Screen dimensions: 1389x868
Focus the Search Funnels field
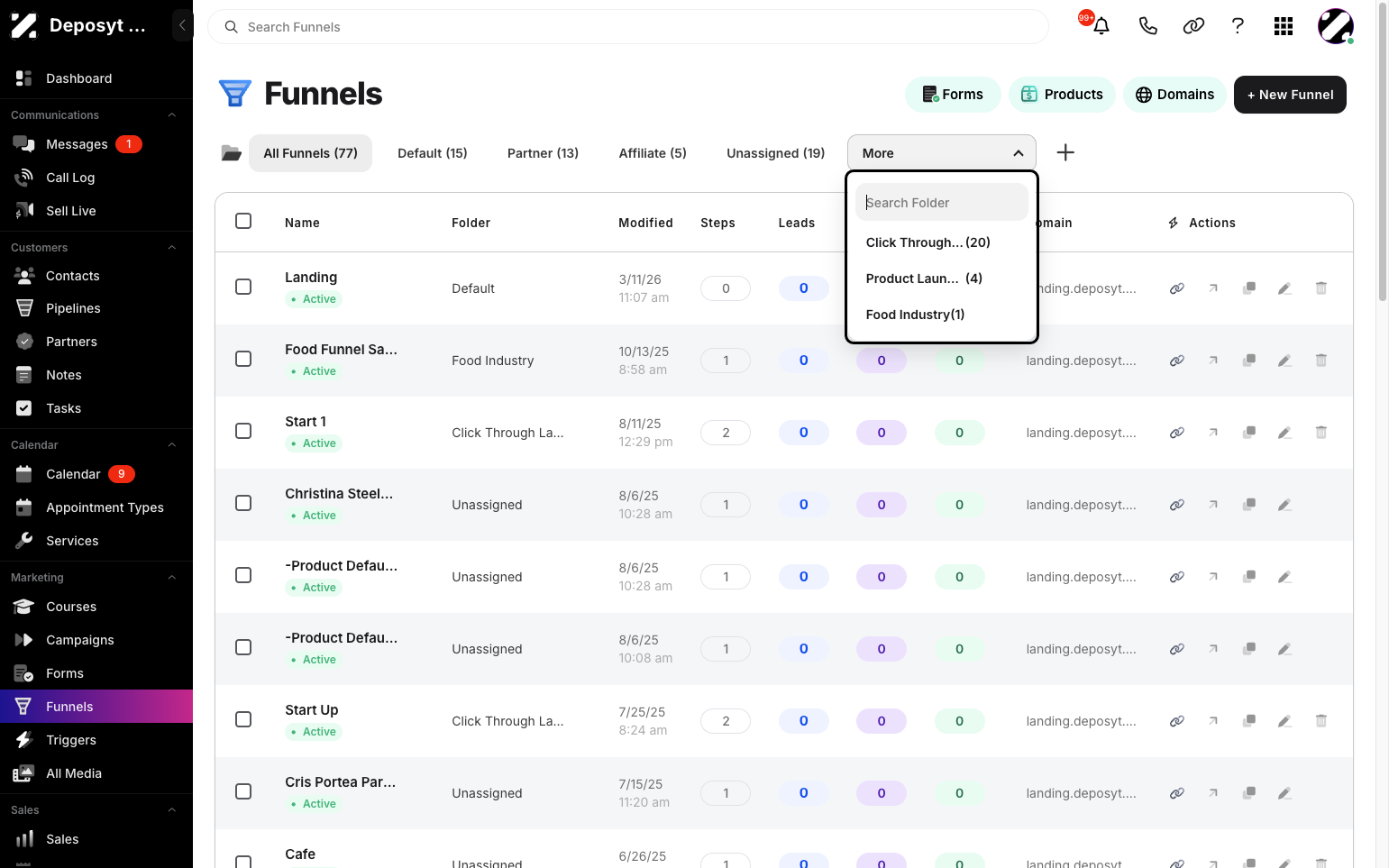[628, 27]
